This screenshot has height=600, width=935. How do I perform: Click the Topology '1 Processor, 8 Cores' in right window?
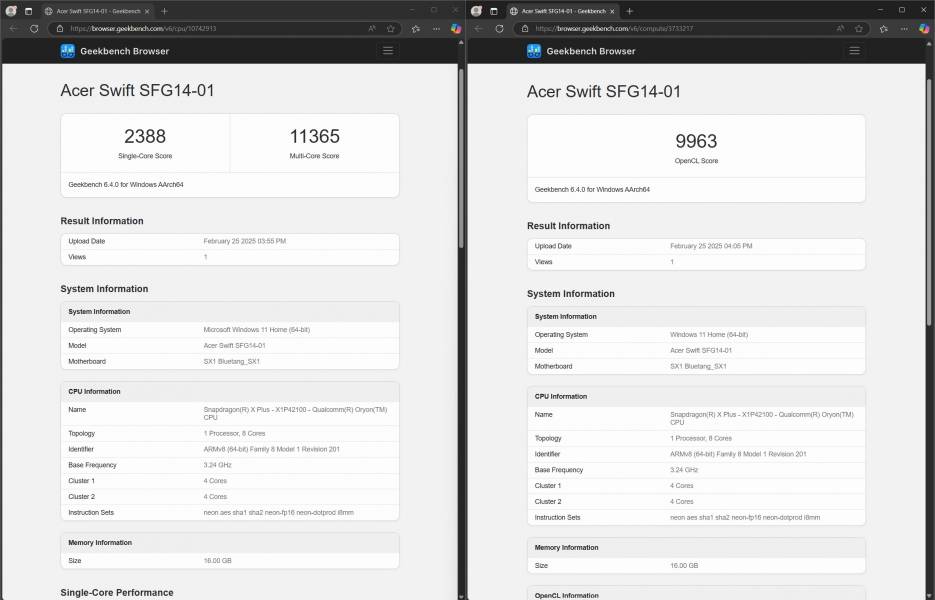pyautogui.click(x=701, y=438)
